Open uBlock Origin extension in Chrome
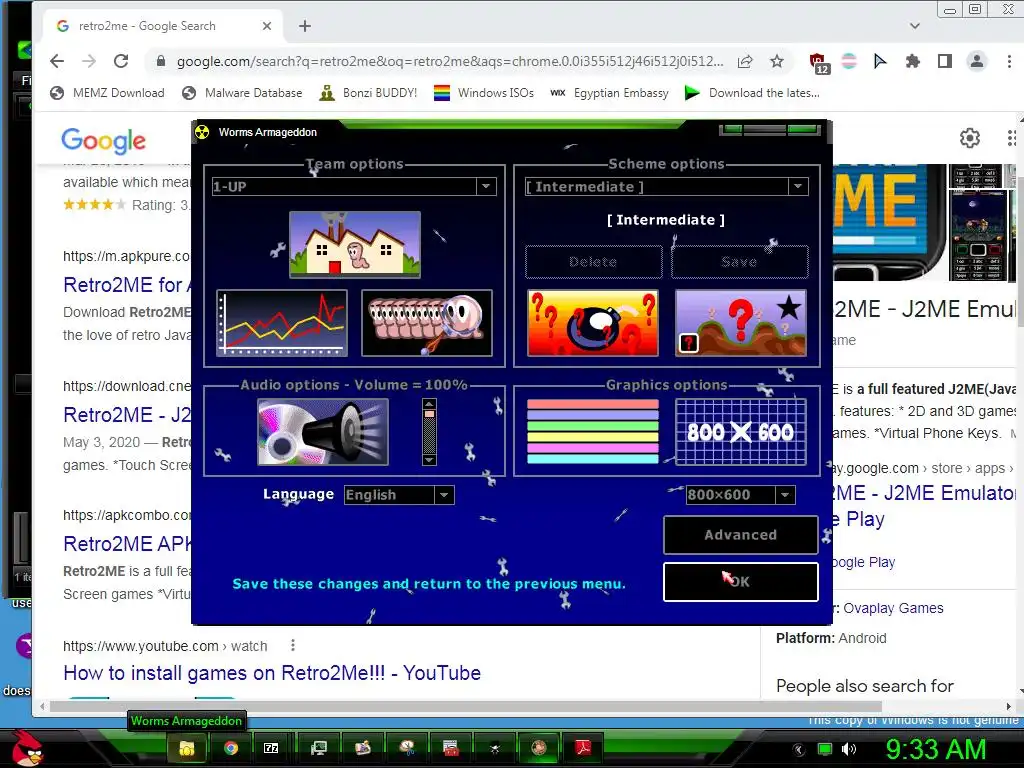The image size is (1024, 768). coord(818,62)
